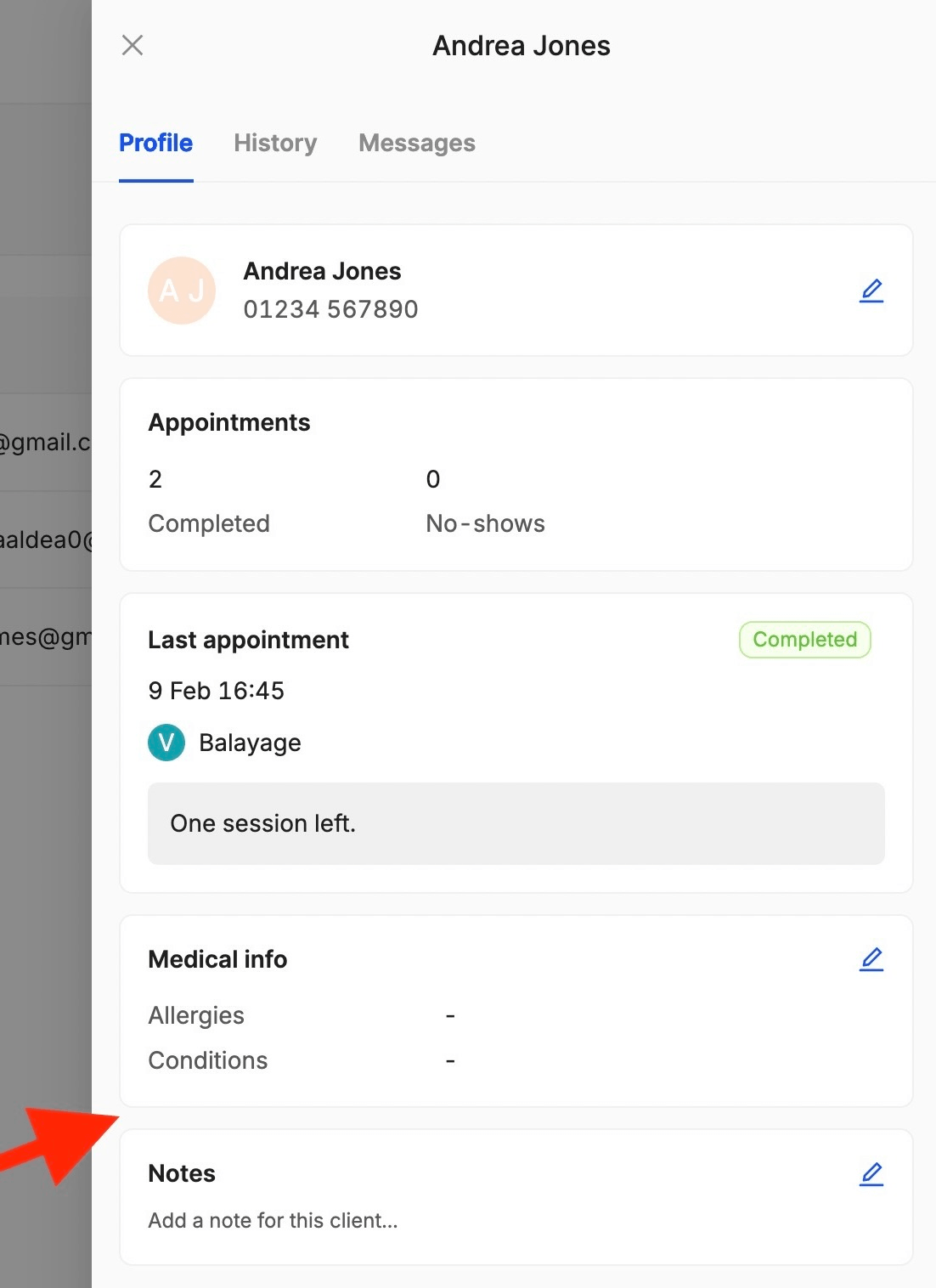Click the teal V staff avatar

(166, 743)
